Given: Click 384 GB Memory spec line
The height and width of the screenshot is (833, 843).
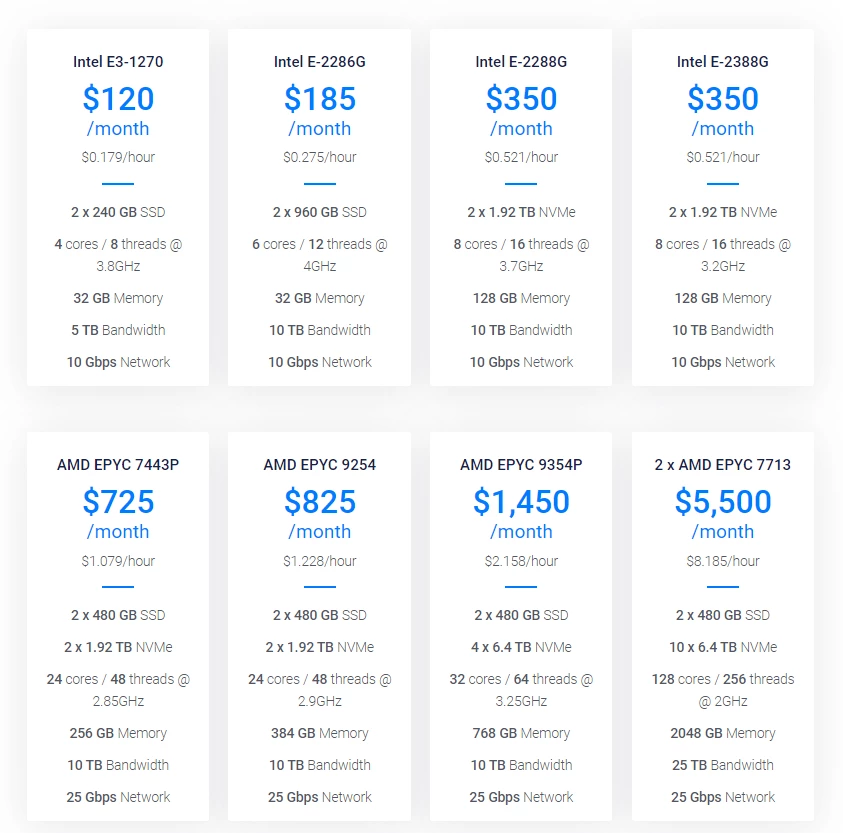Looking at the screenshot, I should [320, 733].
